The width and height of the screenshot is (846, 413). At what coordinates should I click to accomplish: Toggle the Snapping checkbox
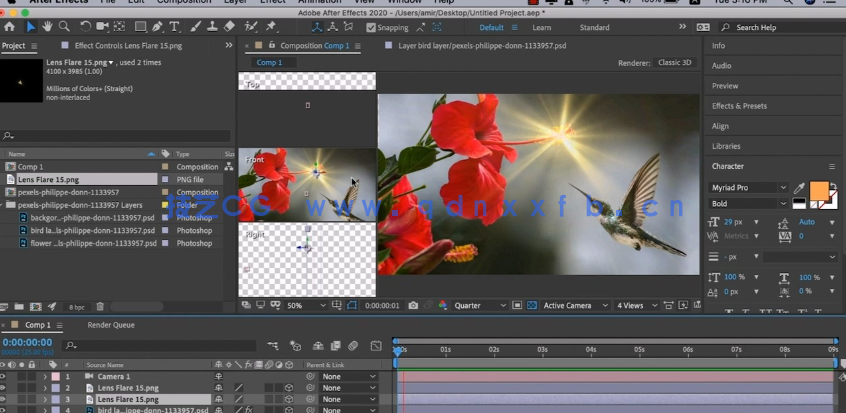click(x=371, y=28)
